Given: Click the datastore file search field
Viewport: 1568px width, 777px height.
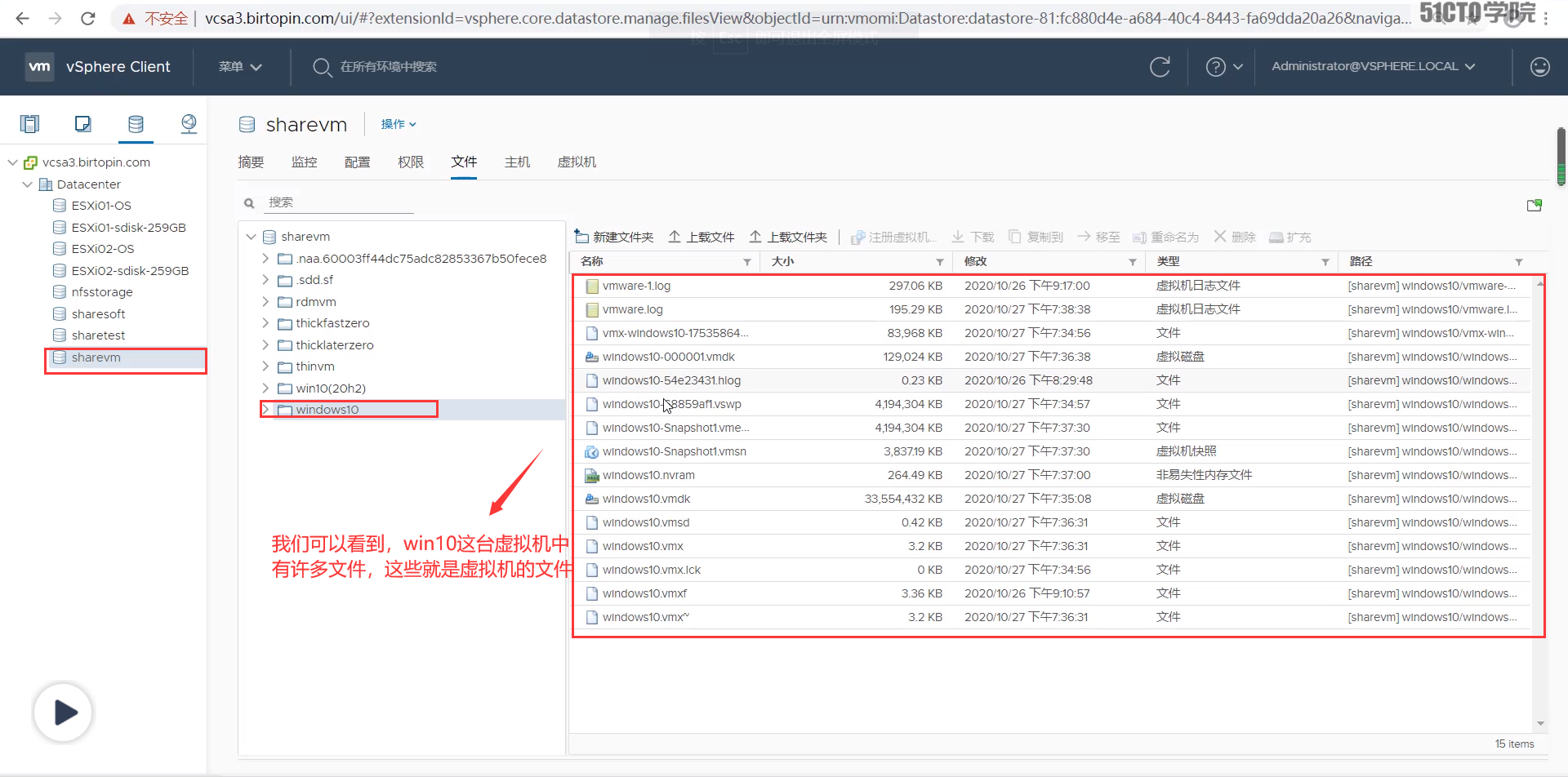Looking at the screenshot, I should point(340,202).
